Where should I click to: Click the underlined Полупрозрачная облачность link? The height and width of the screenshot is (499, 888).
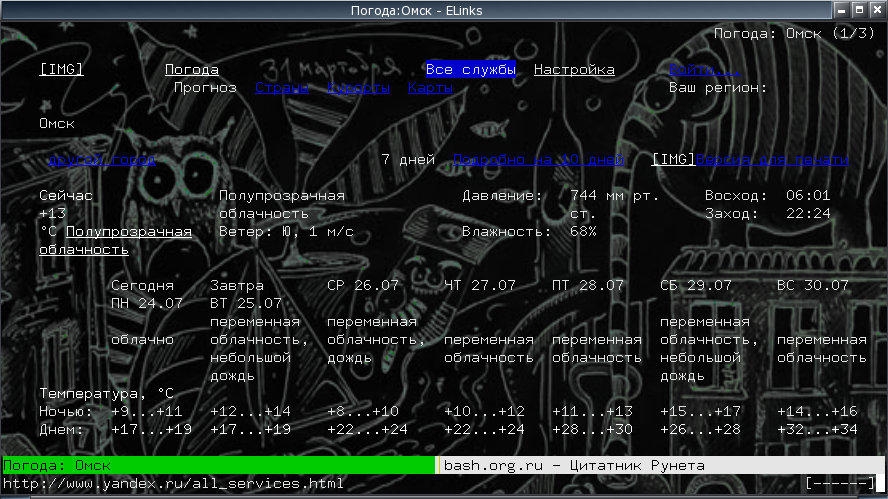click(x=128, y=232)
